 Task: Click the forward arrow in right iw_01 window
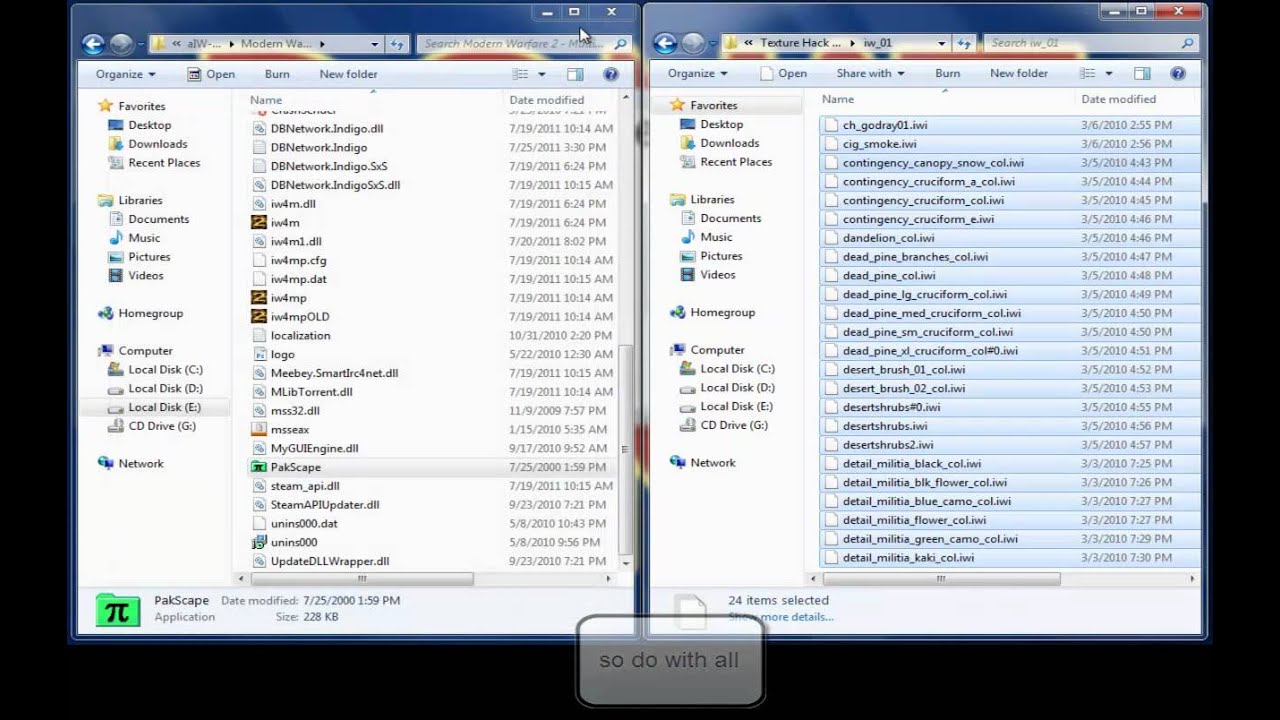tap(693, 43)
